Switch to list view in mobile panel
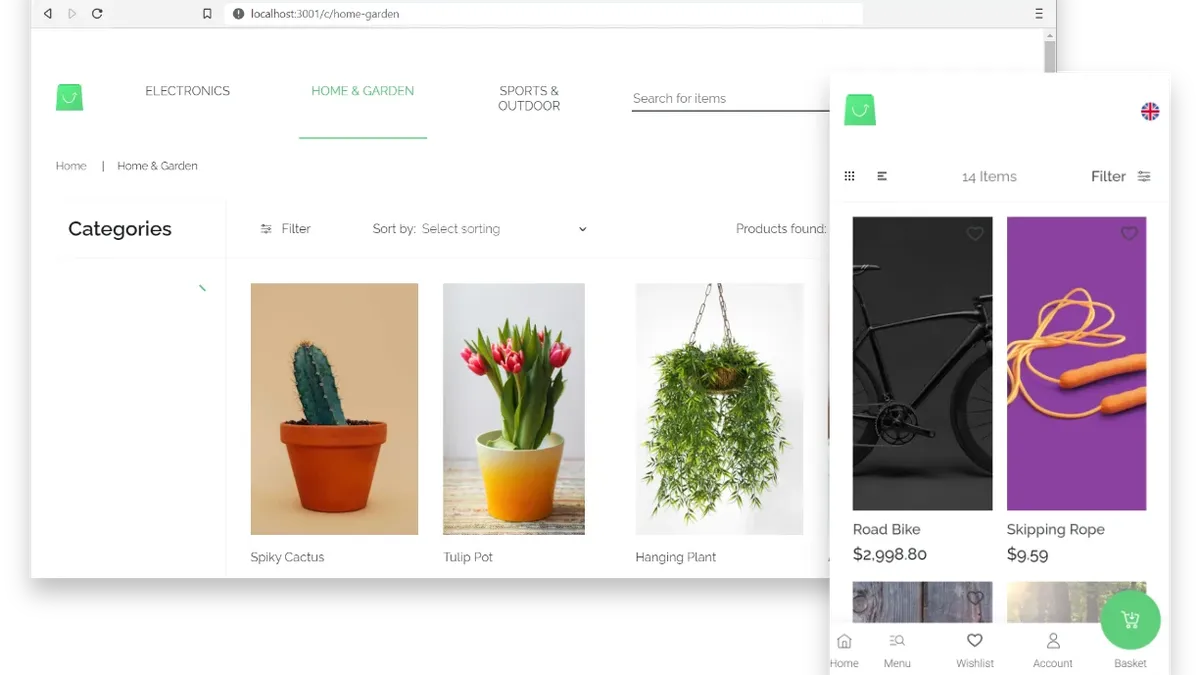Screen dimensions: 1200x675 (882, 176)
